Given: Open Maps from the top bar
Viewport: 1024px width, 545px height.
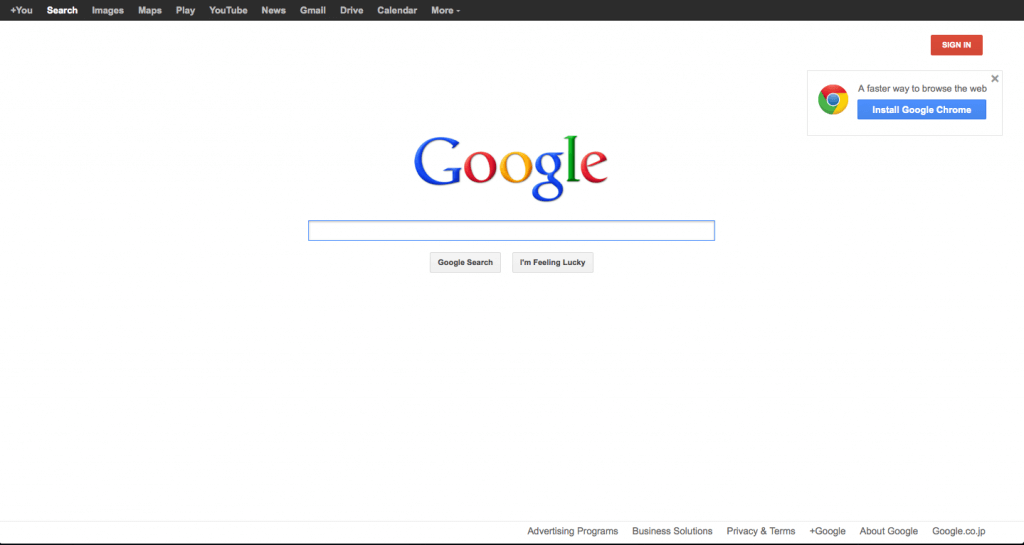Looking at the screenshot, I should pyautogui.click(x=150, y=10).
